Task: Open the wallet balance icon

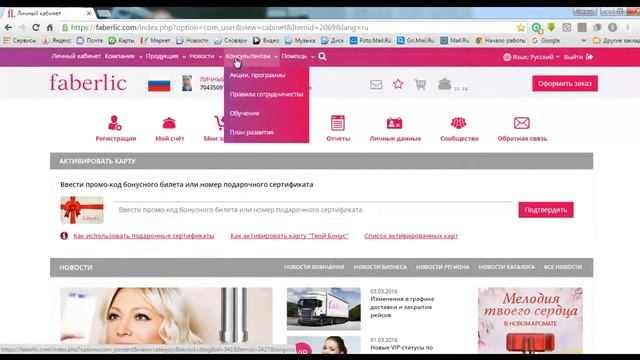Action: [x=444, y=84]
